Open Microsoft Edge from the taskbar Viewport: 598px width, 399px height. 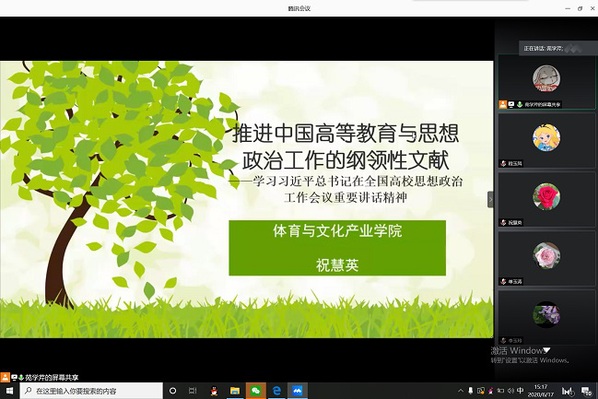276,391
